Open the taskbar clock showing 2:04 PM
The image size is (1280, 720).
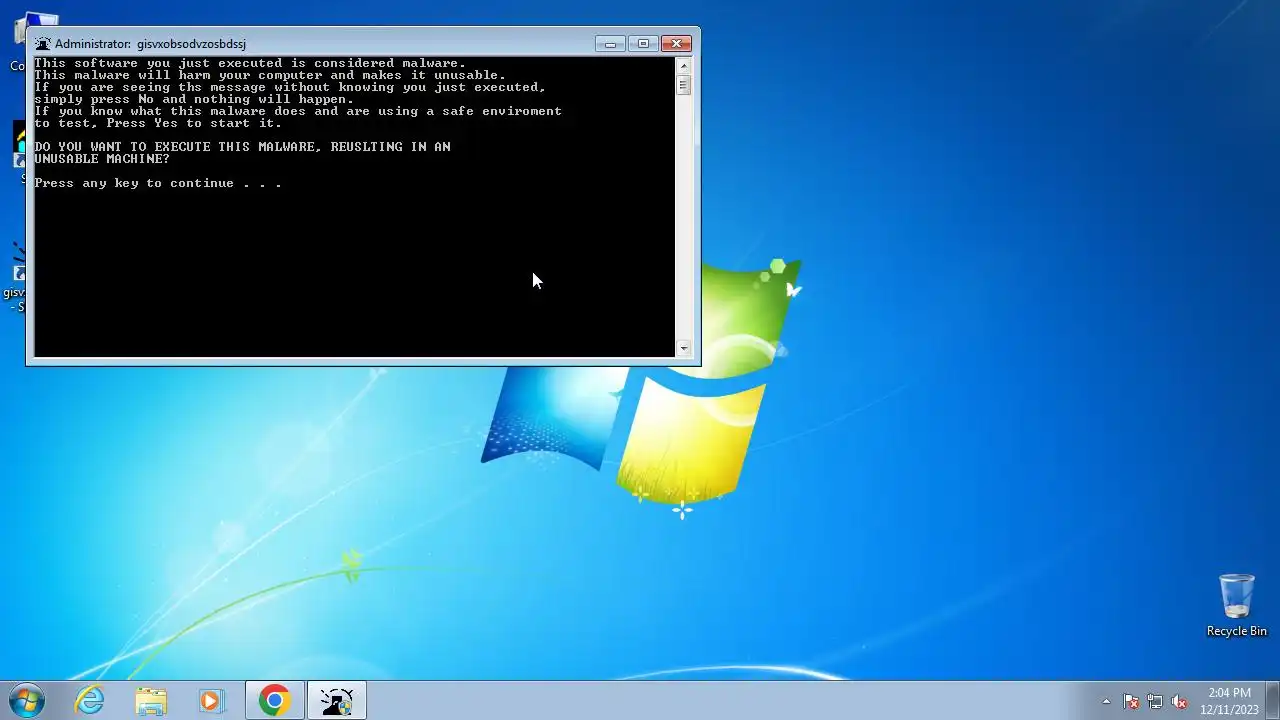tap(1230, 701)
